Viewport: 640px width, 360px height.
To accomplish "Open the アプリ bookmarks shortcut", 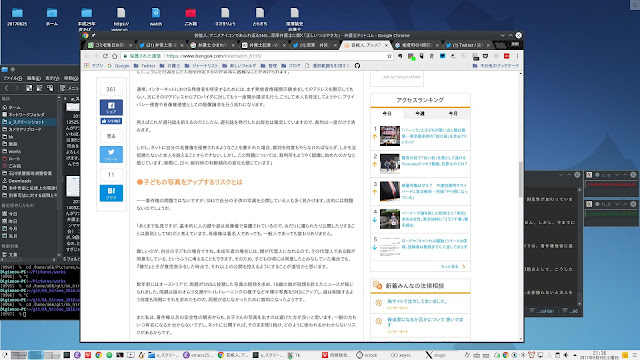I will [94, 65].
